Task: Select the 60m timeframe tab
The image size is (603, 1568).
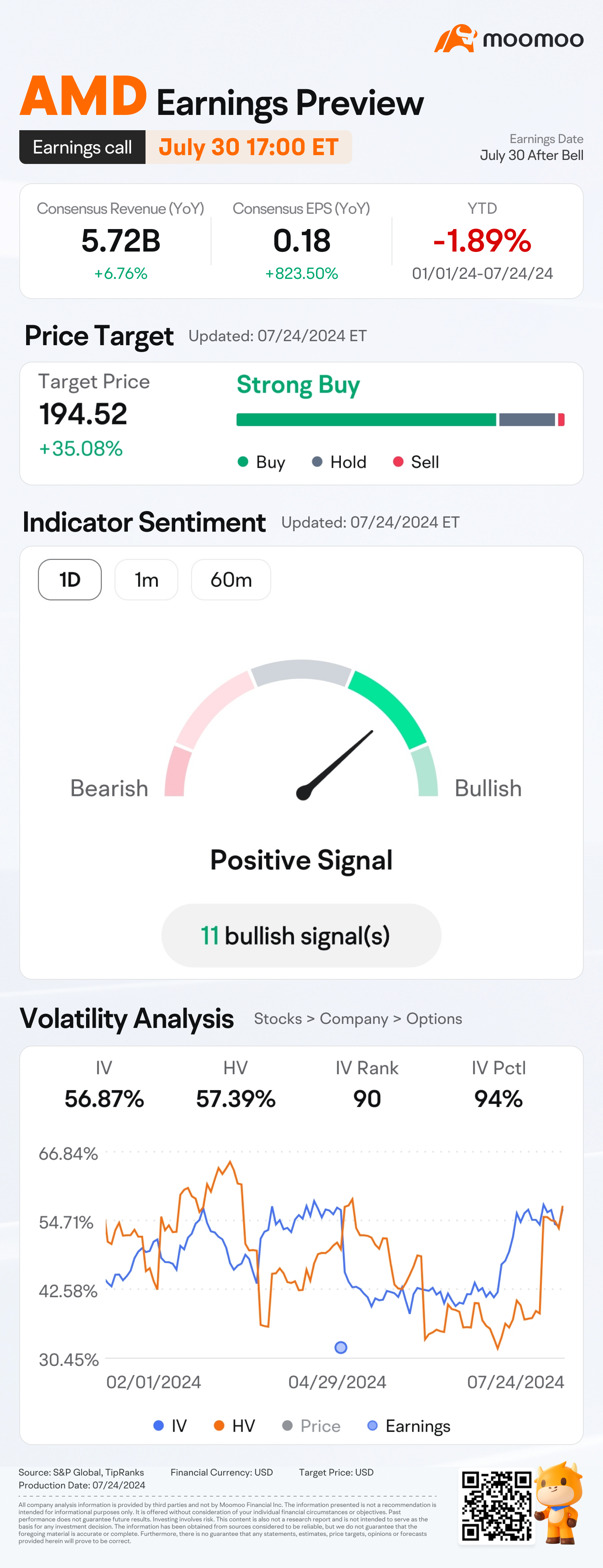Action: coord(231,579)
